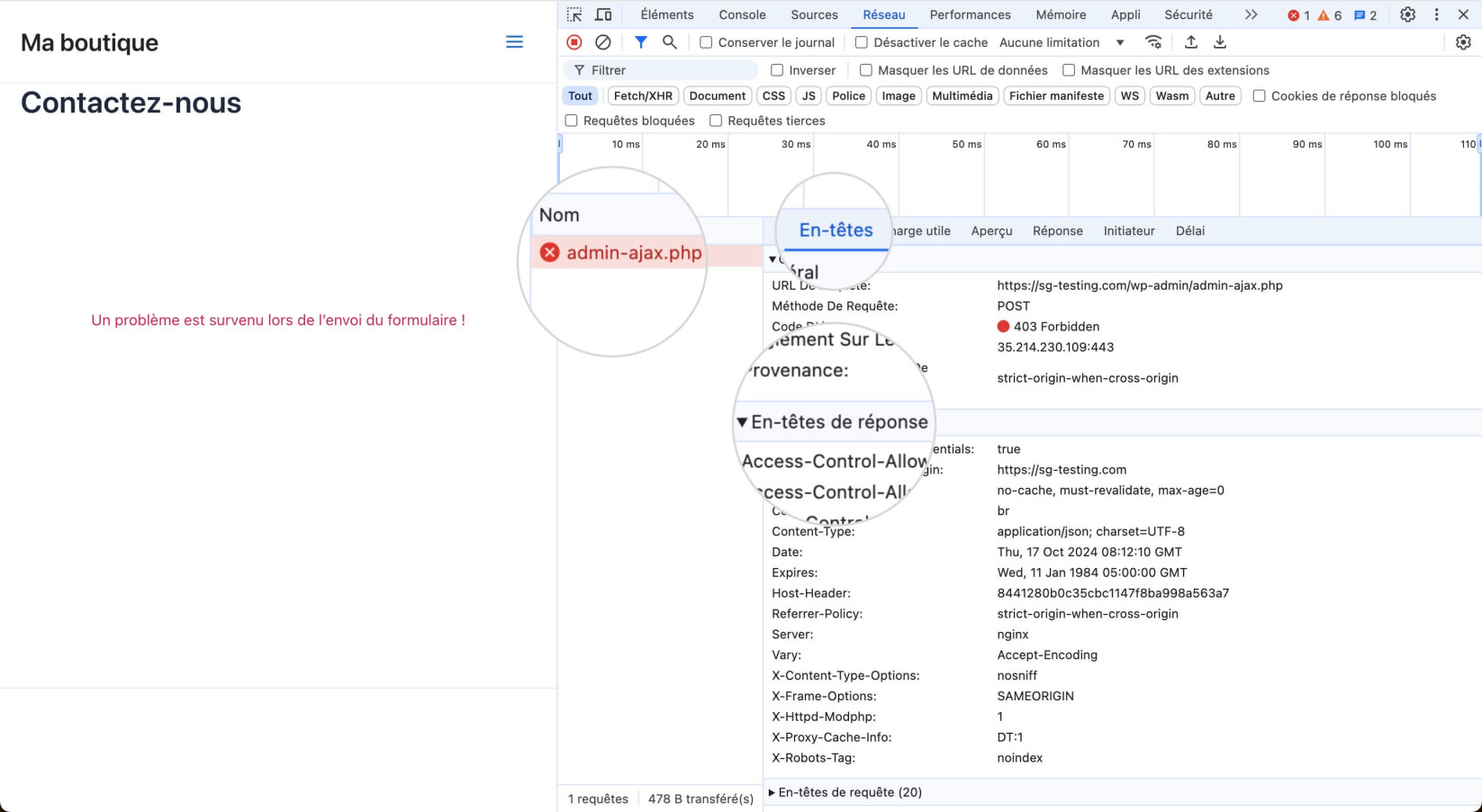Open network panel settings gear
Viewport: 1482px width, 812px height.
[1463, 42]
